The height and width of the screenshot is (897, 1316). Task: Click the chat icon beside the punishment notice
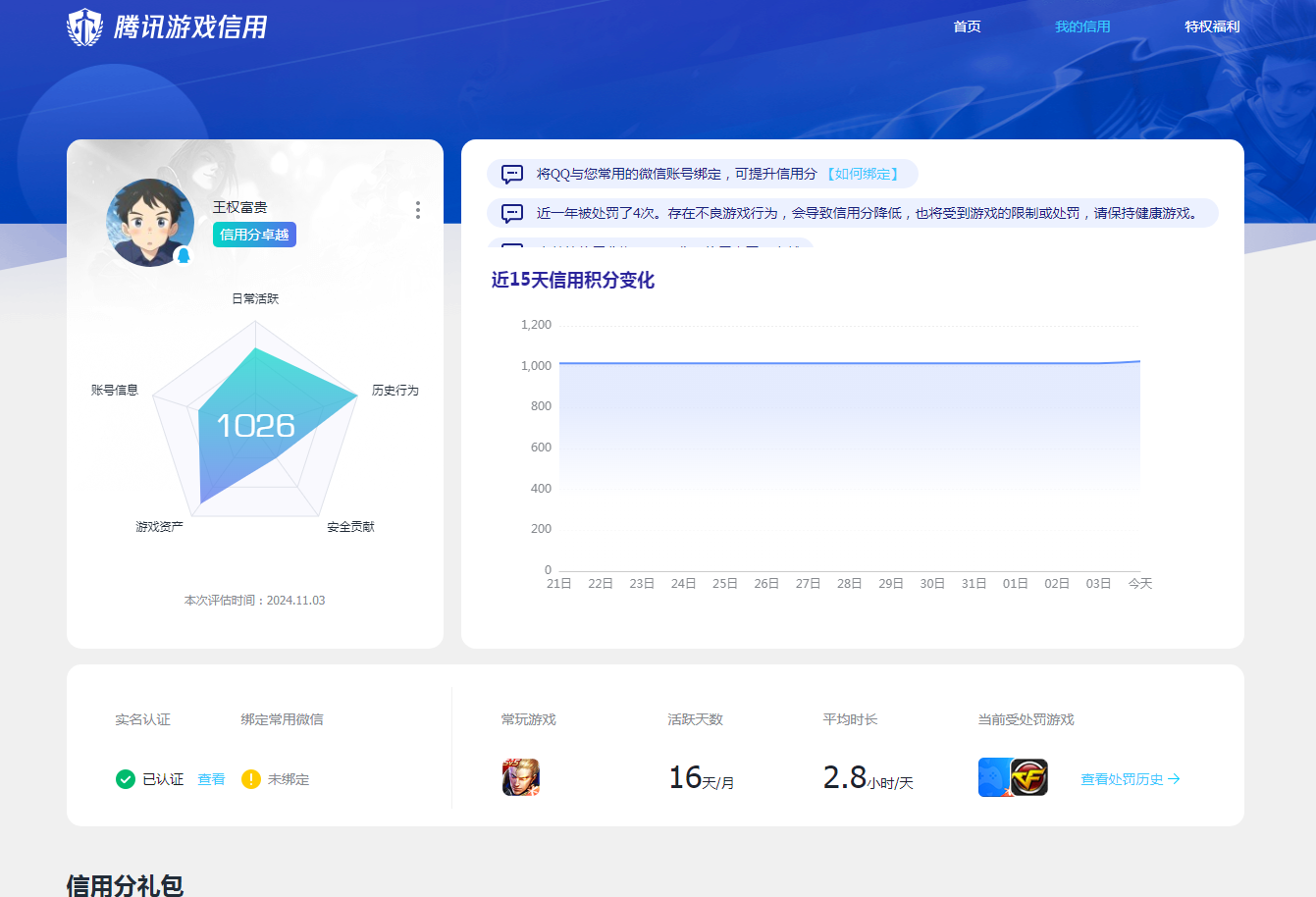512,213
